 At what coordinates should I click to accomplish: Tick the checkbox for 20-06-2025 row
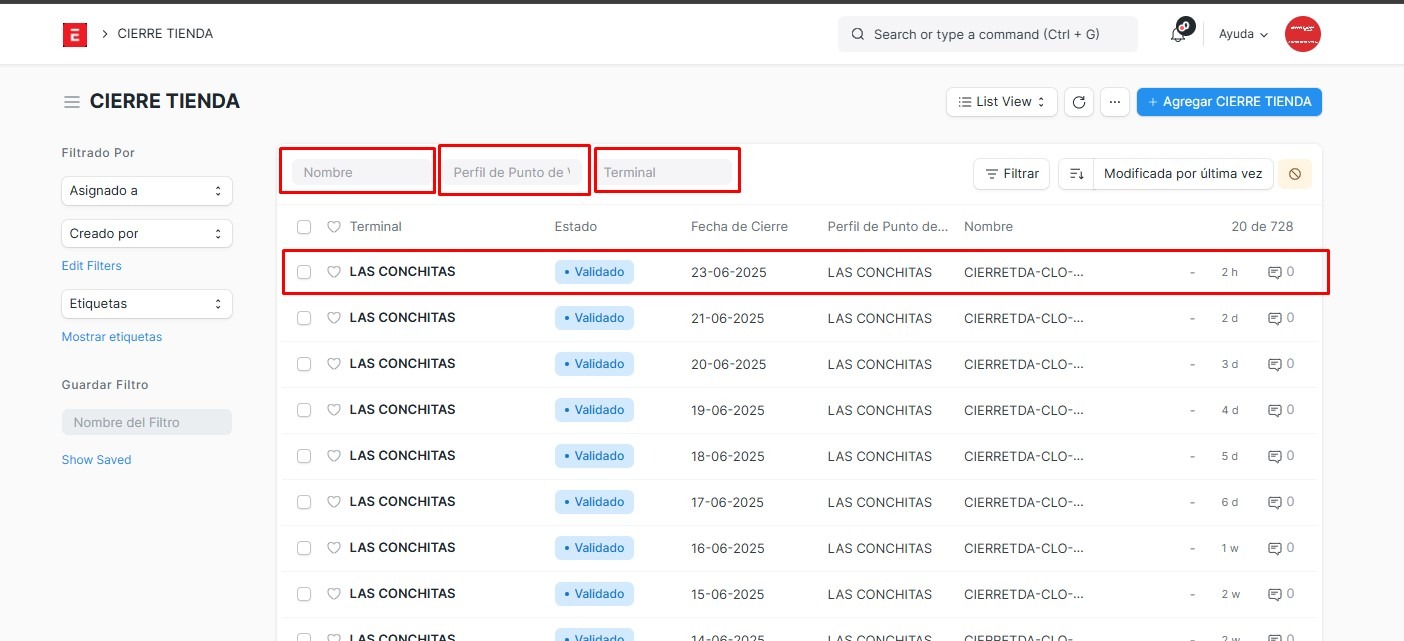tap(304, 364)
